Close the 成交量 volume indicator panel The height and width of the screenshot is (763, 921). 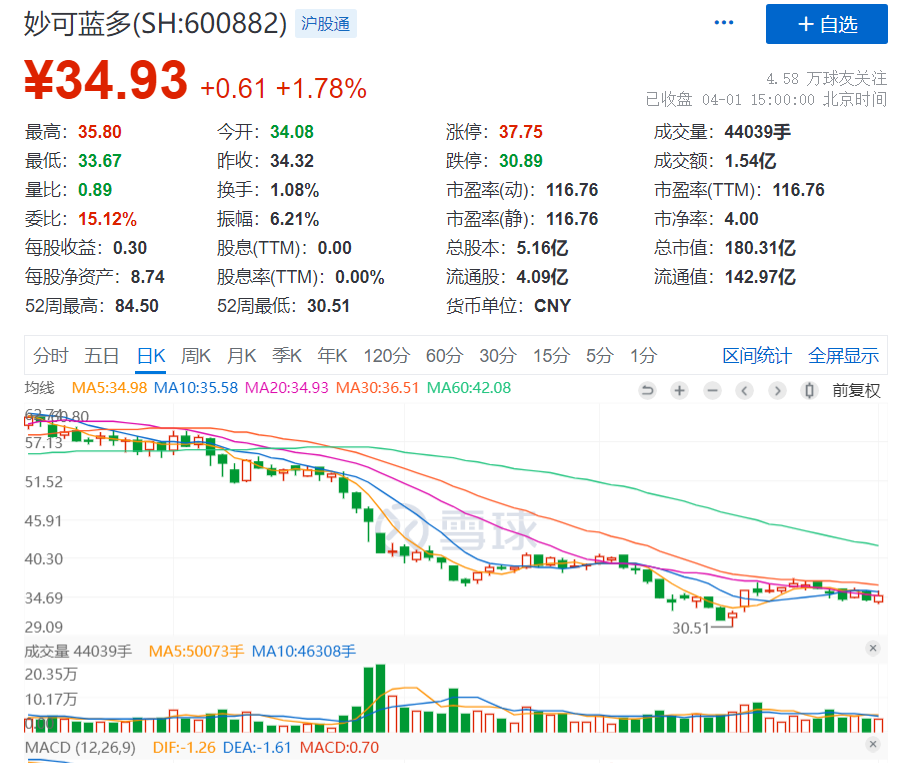(x=873, y=648)
